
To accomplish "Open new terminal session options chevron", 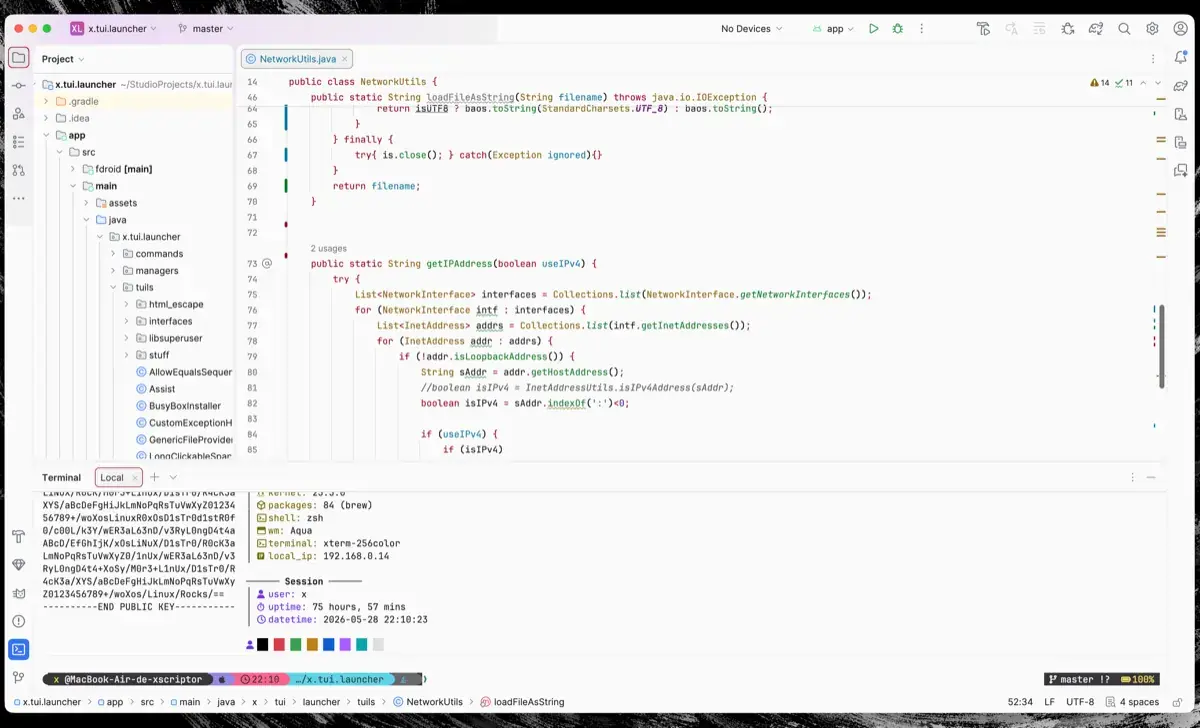I will tap(173, 477).
